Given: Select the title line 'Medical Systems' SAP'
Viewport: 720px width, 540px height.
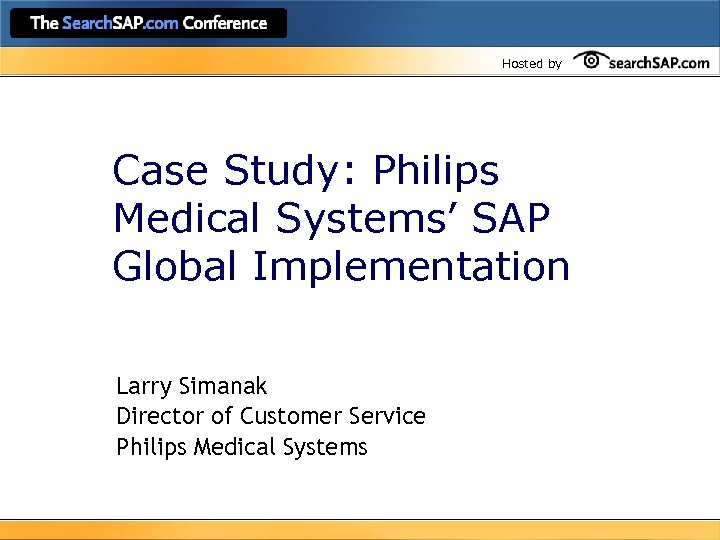Looking at the screenshot, I should point(331,219).
